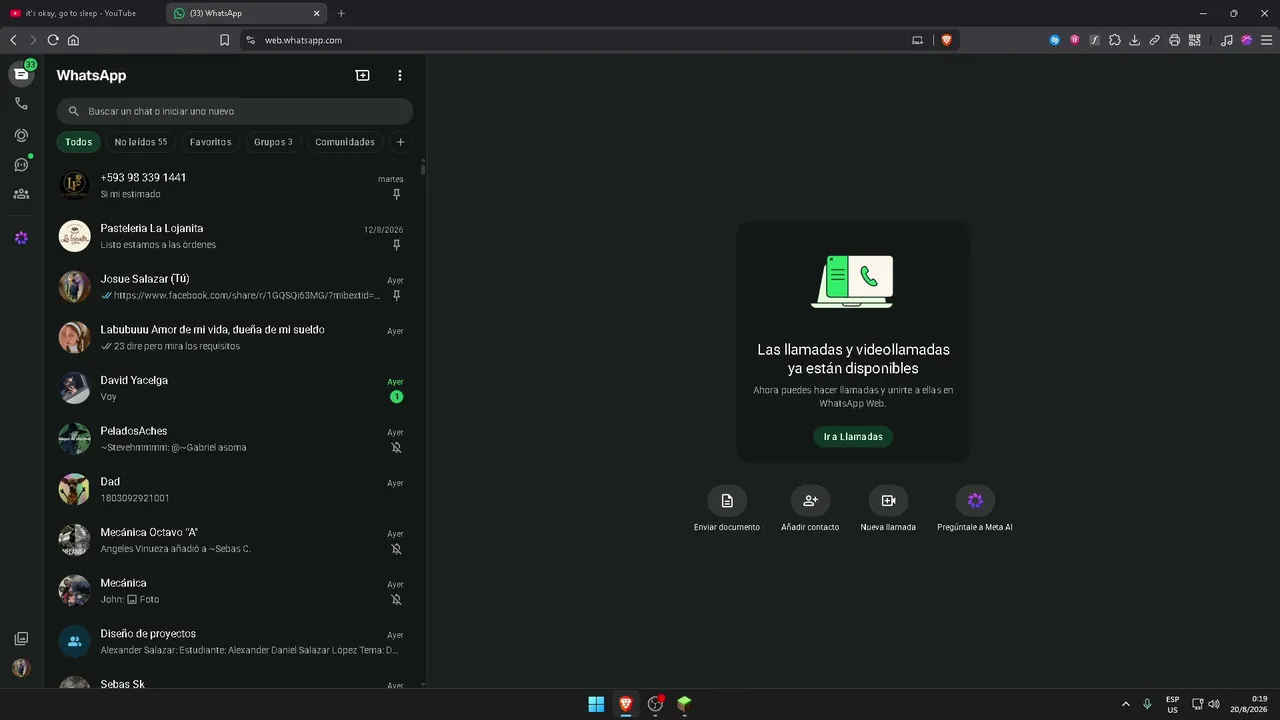Open chat with +593 98 339 1441

point(235,185)
